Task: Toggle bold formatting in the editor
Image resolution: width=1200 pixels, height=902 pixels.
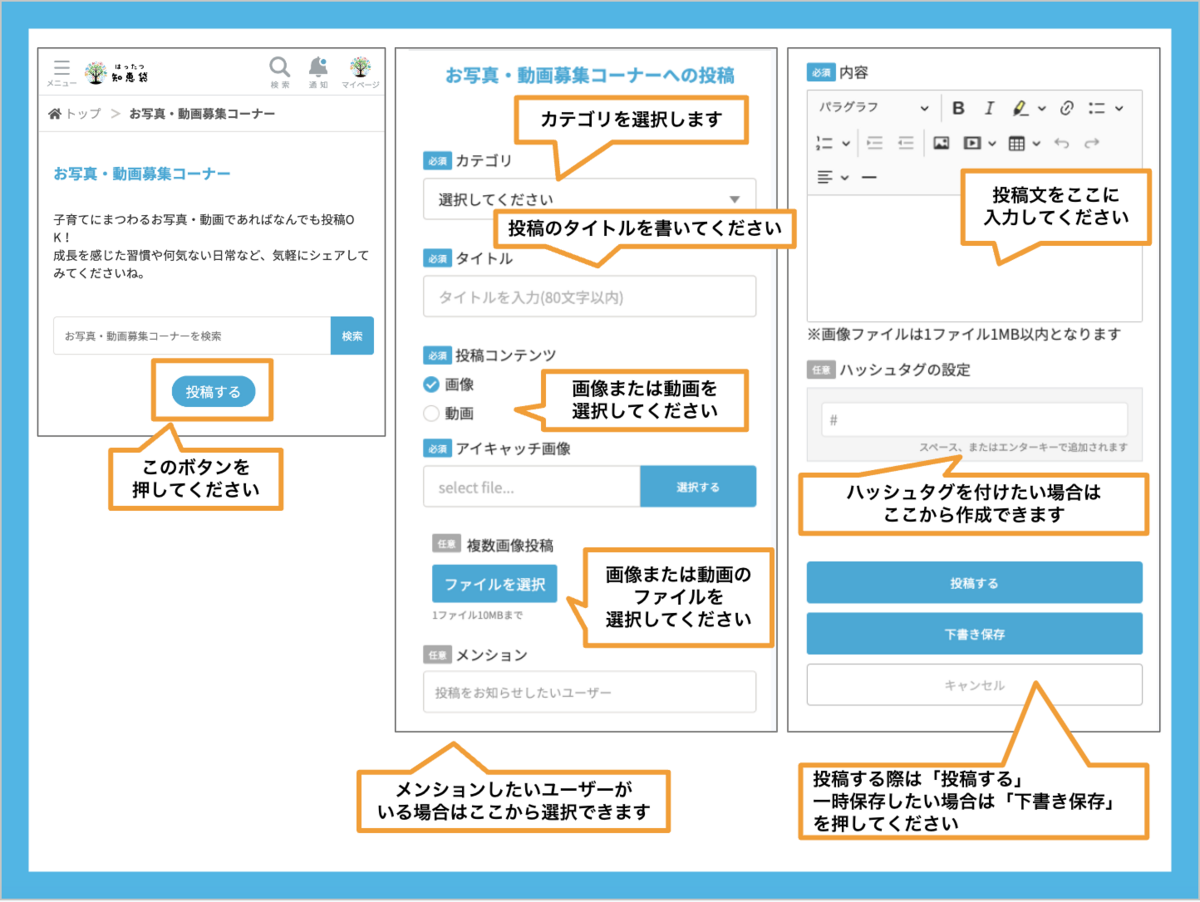Action: click(958, 108)
